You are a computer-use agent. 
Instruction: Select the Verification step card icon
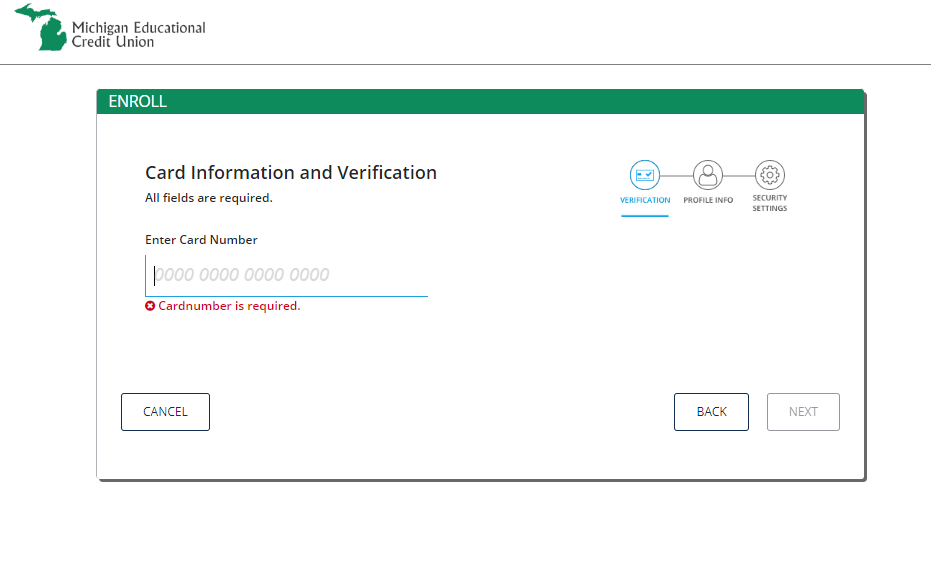645,175
